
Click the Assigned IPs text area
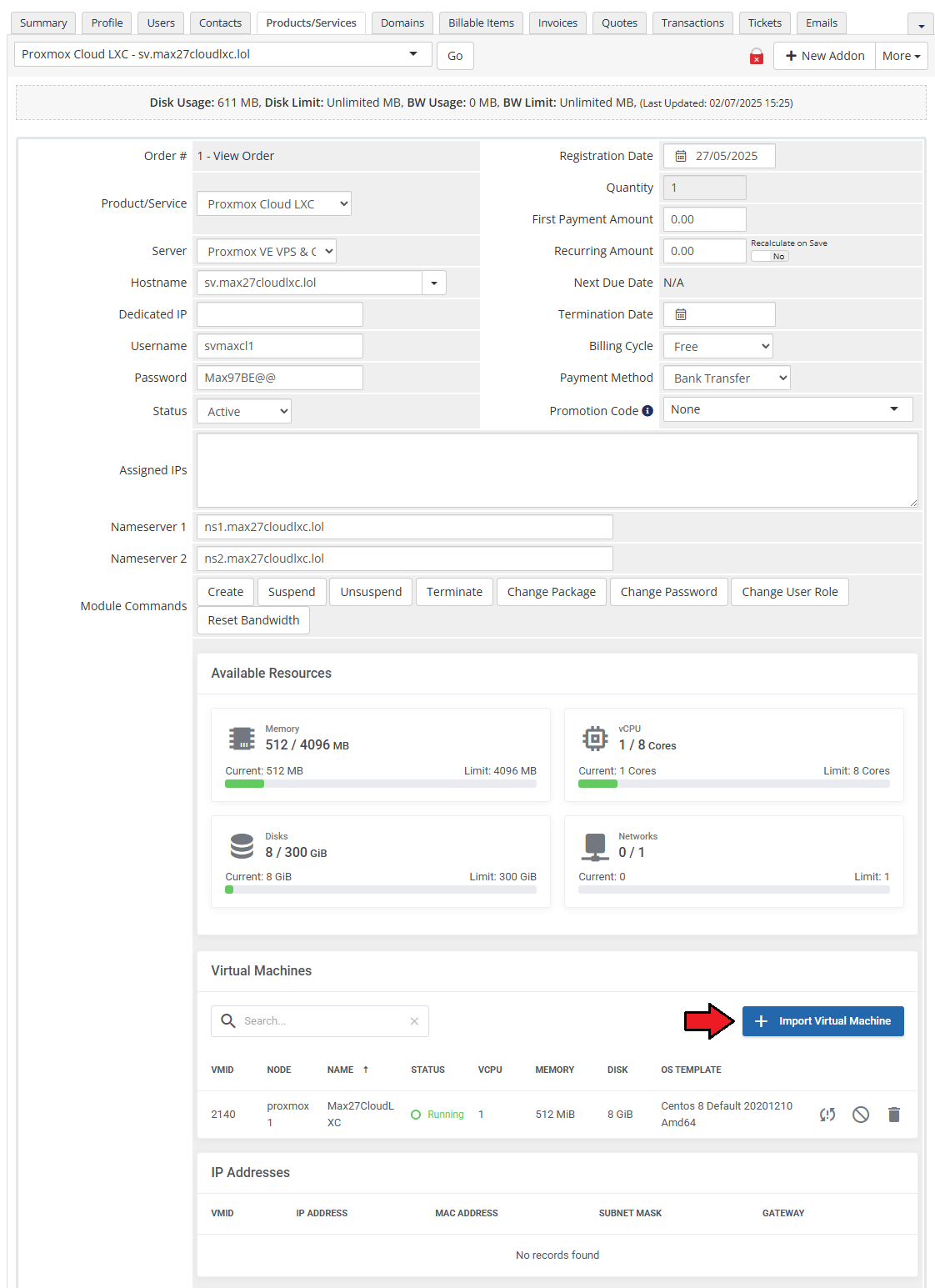point(557,470)
